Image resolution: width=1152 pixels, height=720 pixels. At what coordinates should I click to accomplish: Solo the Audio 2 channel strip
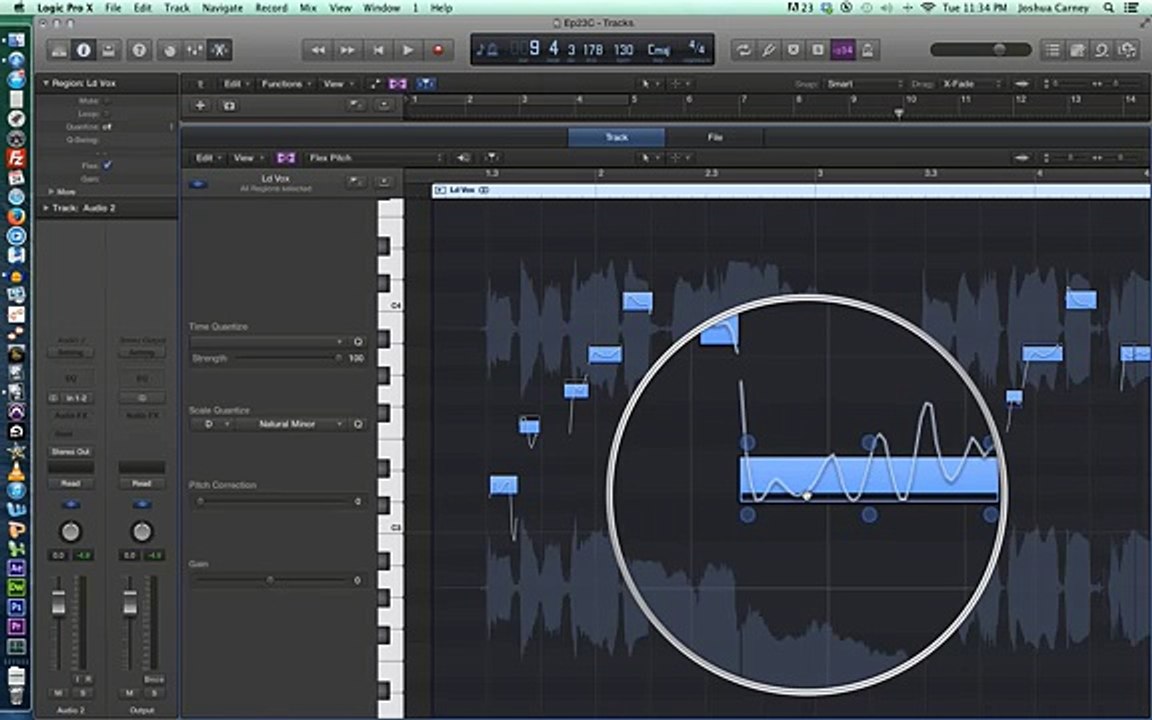(x=83, y=693)
